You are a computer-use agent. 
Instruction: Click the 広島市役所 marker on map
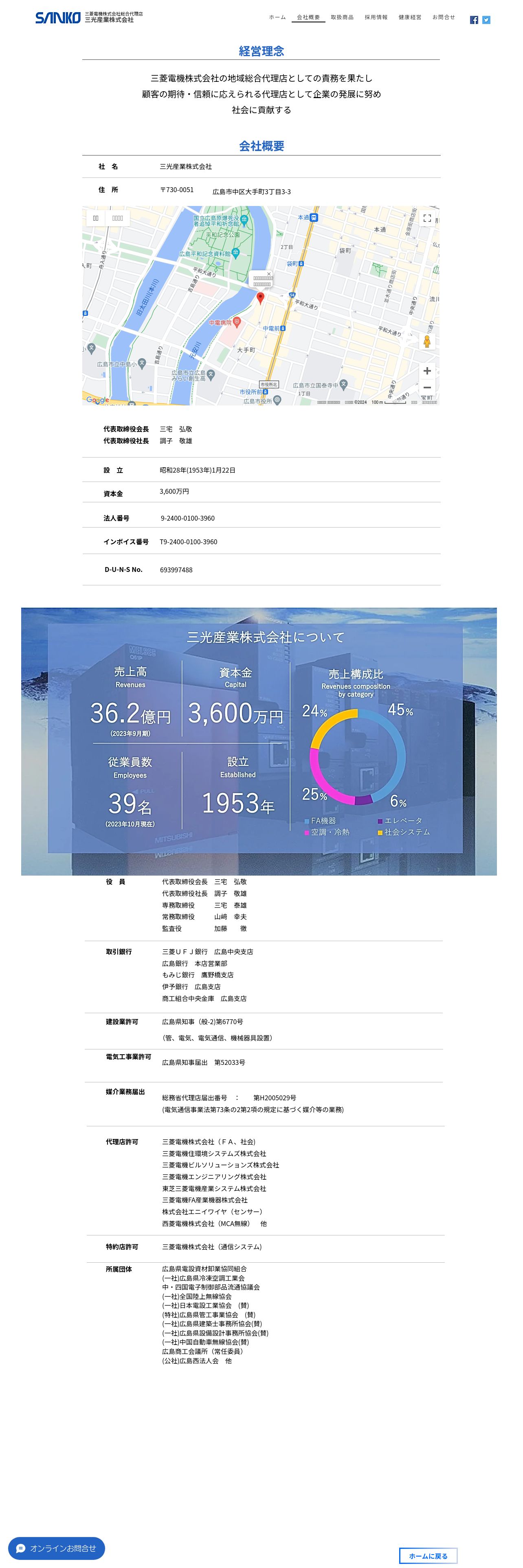277,400
